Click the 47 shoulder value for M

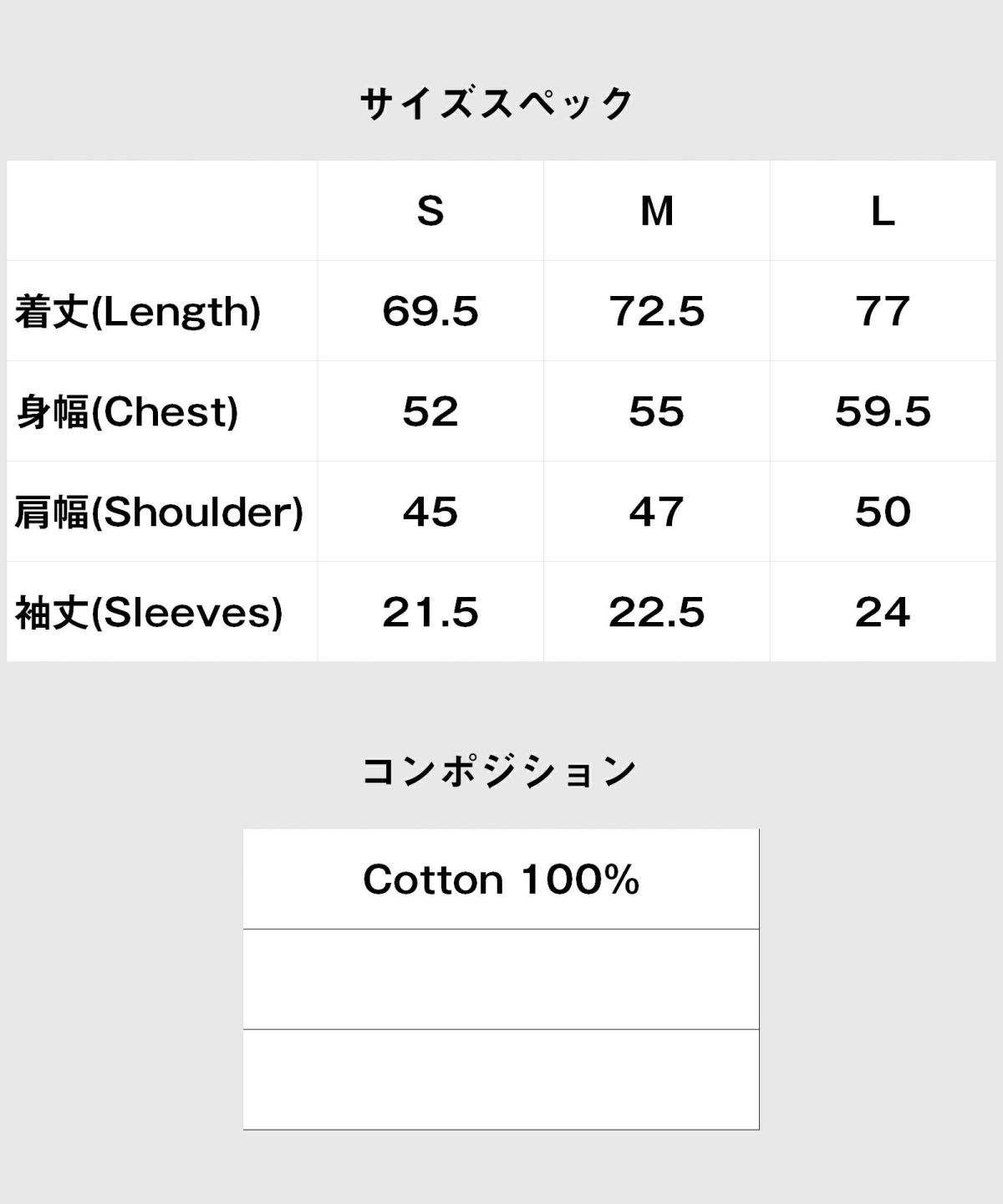tap(657, 513)
